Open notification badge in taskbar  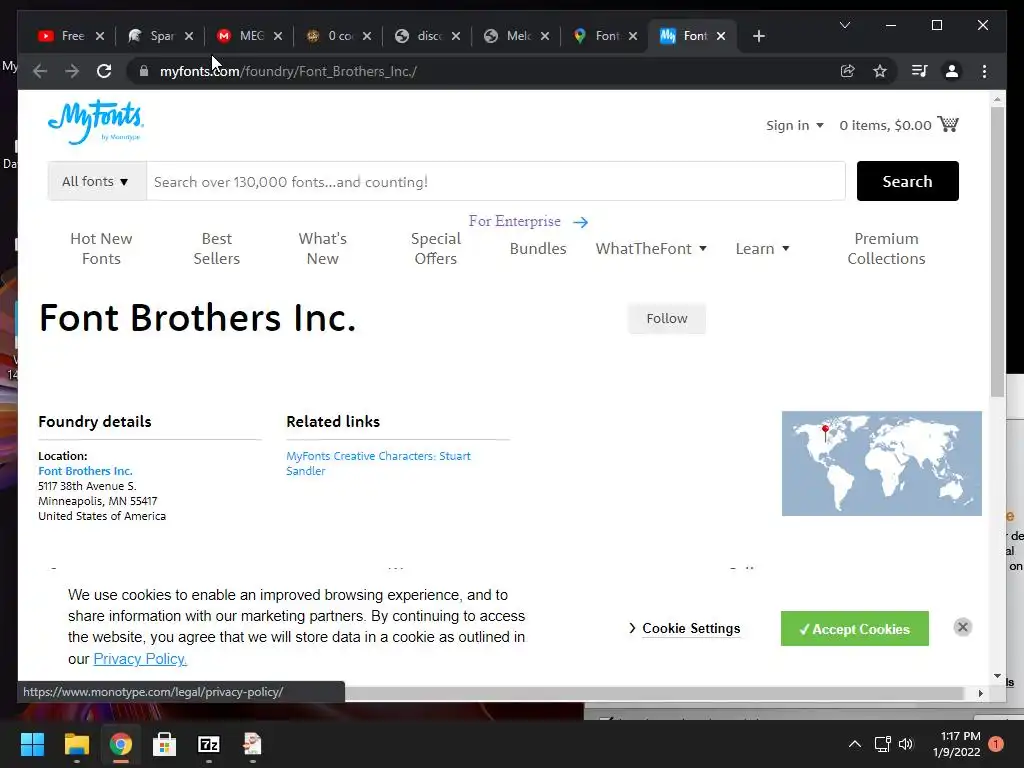click(996, 744)
